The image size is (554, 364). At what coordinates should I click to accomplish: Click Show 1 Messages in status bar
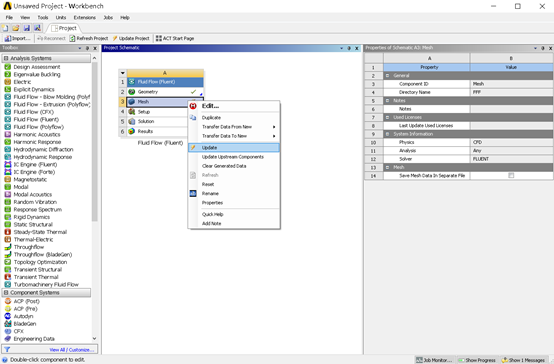click(x=524, y=360)
